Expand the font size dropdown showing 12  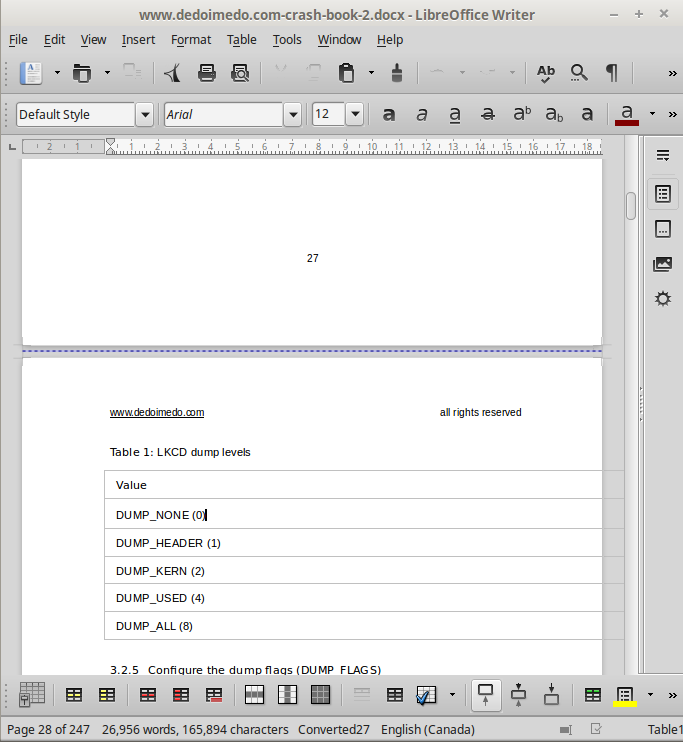click(355, 115)
